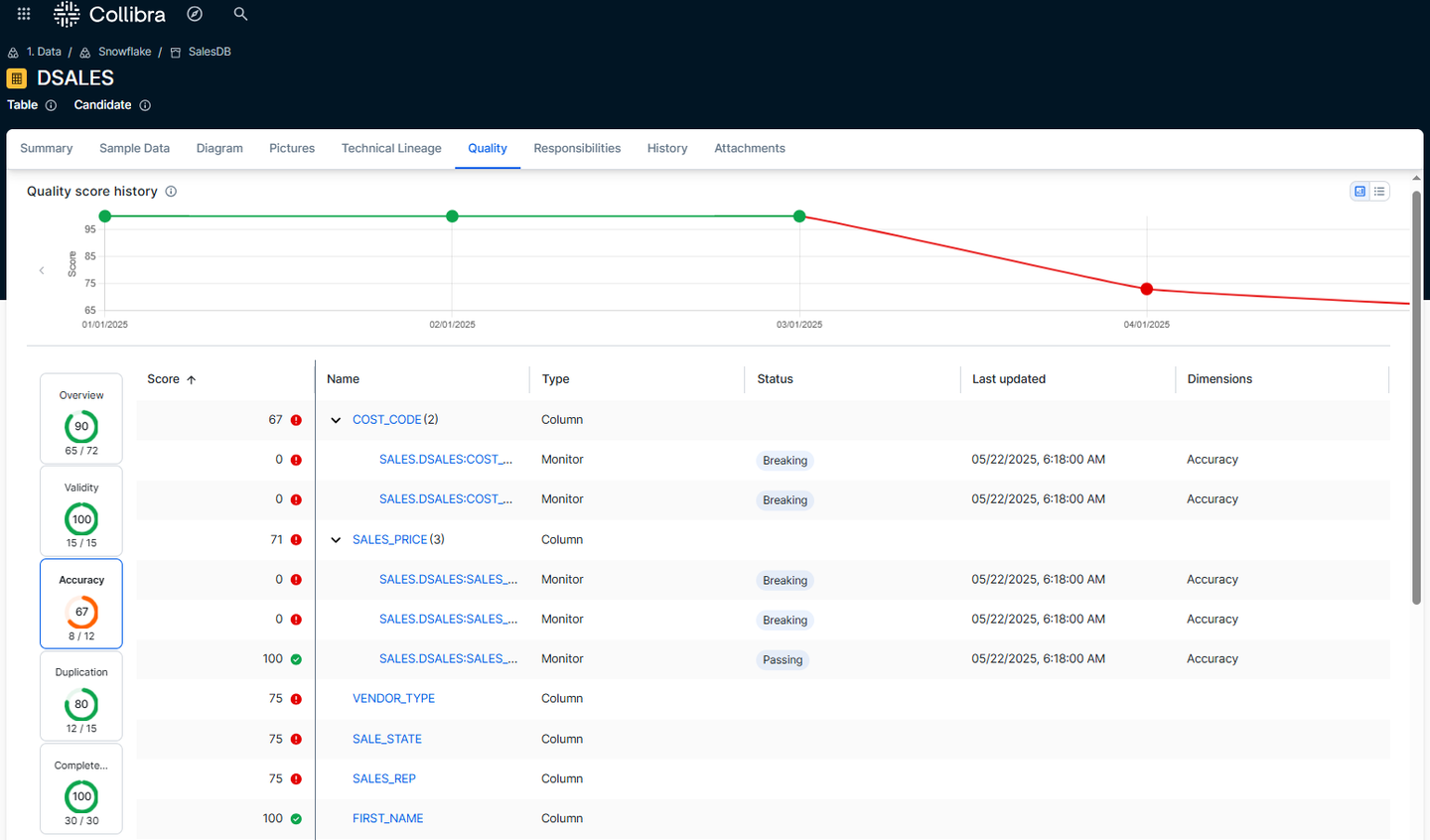Open the Technical Lineage tab
Screen dimensions: 1430x840
pos(391,148)
